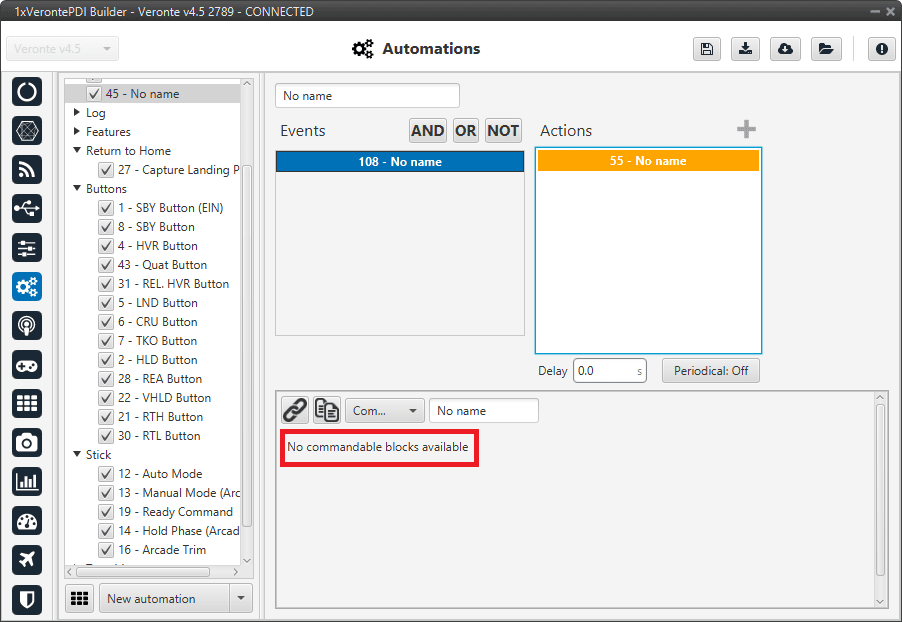Toggle the 12 - Auto Mode checkbox
Viewport: 902px width, 622px height.
tap(105, 474)
